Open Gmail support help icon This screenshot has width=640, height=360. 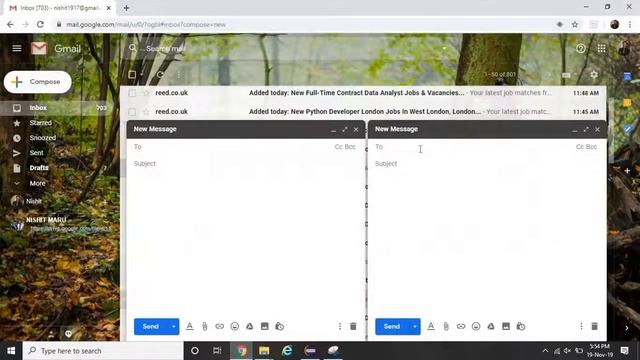tap(580, 49)
